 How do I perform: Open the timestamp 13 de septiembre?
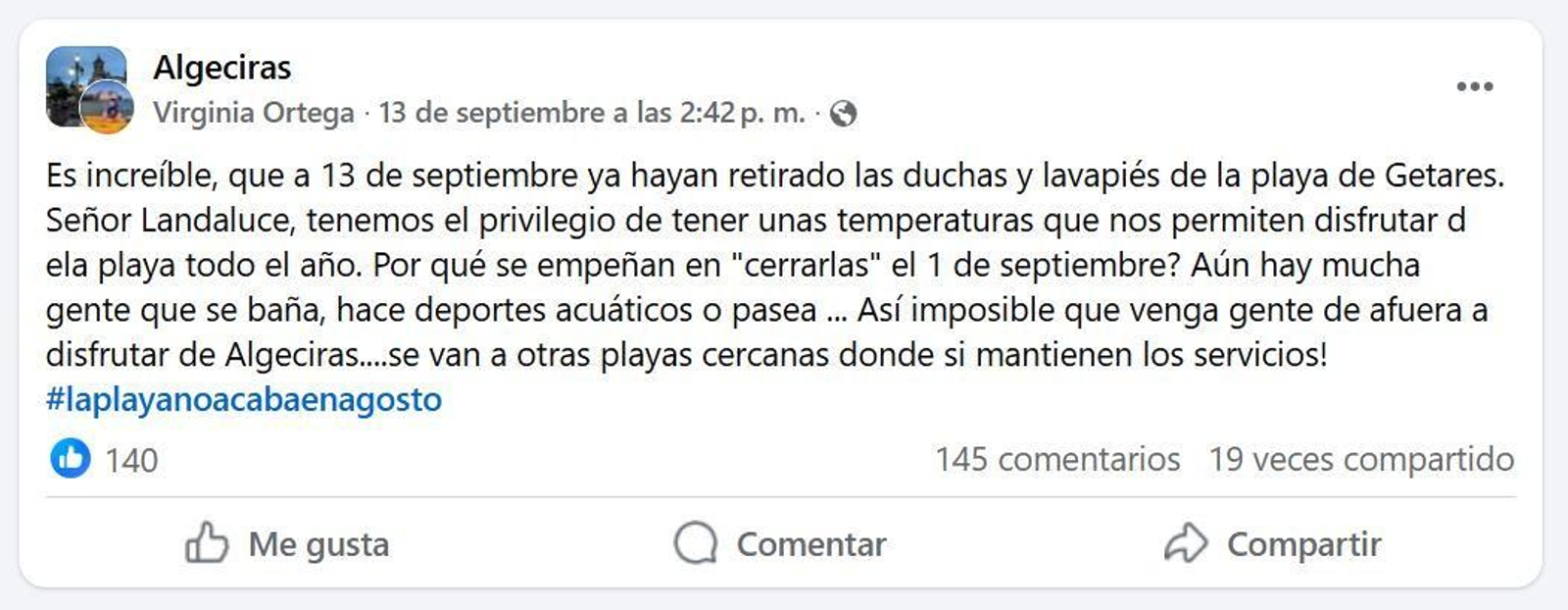point(593,111)
